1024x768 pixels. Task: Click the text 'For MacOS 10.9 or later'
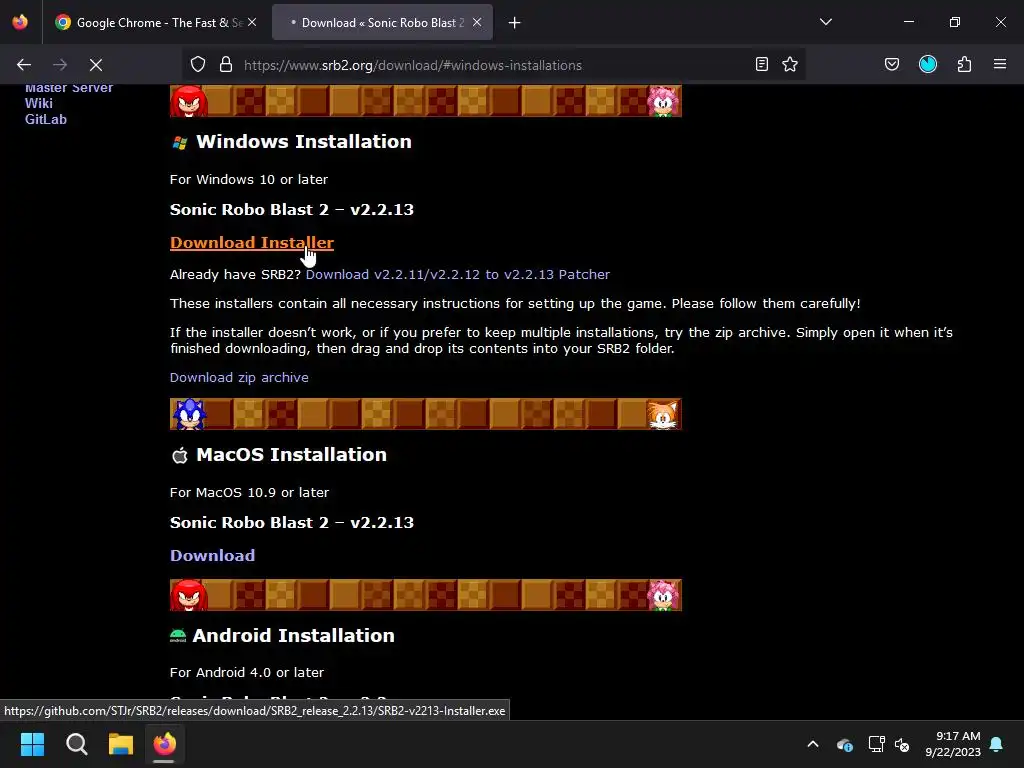249,492
